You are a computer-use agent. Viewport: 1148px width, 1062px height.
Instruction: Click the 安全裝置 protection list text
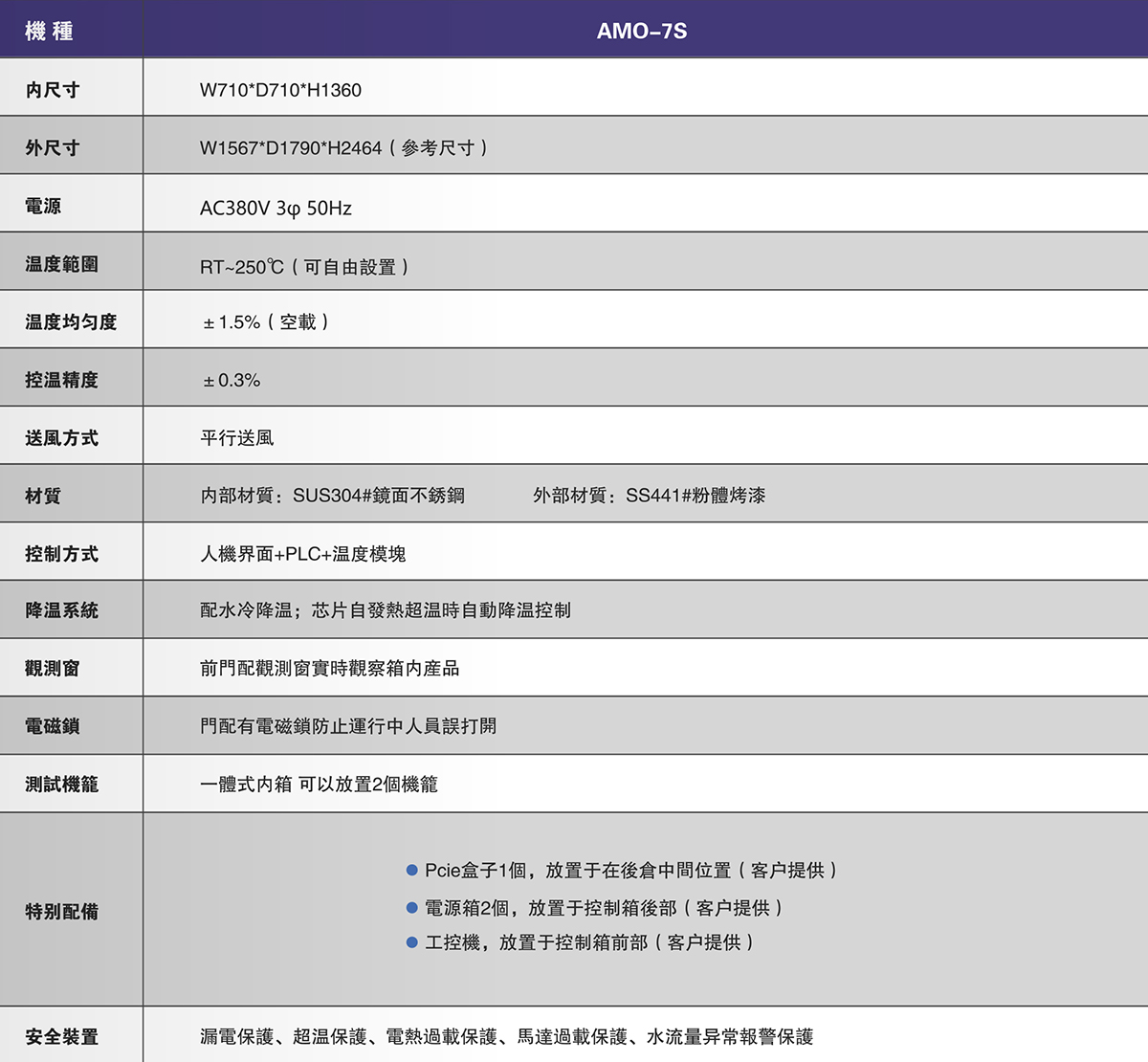coord(506,1036)
